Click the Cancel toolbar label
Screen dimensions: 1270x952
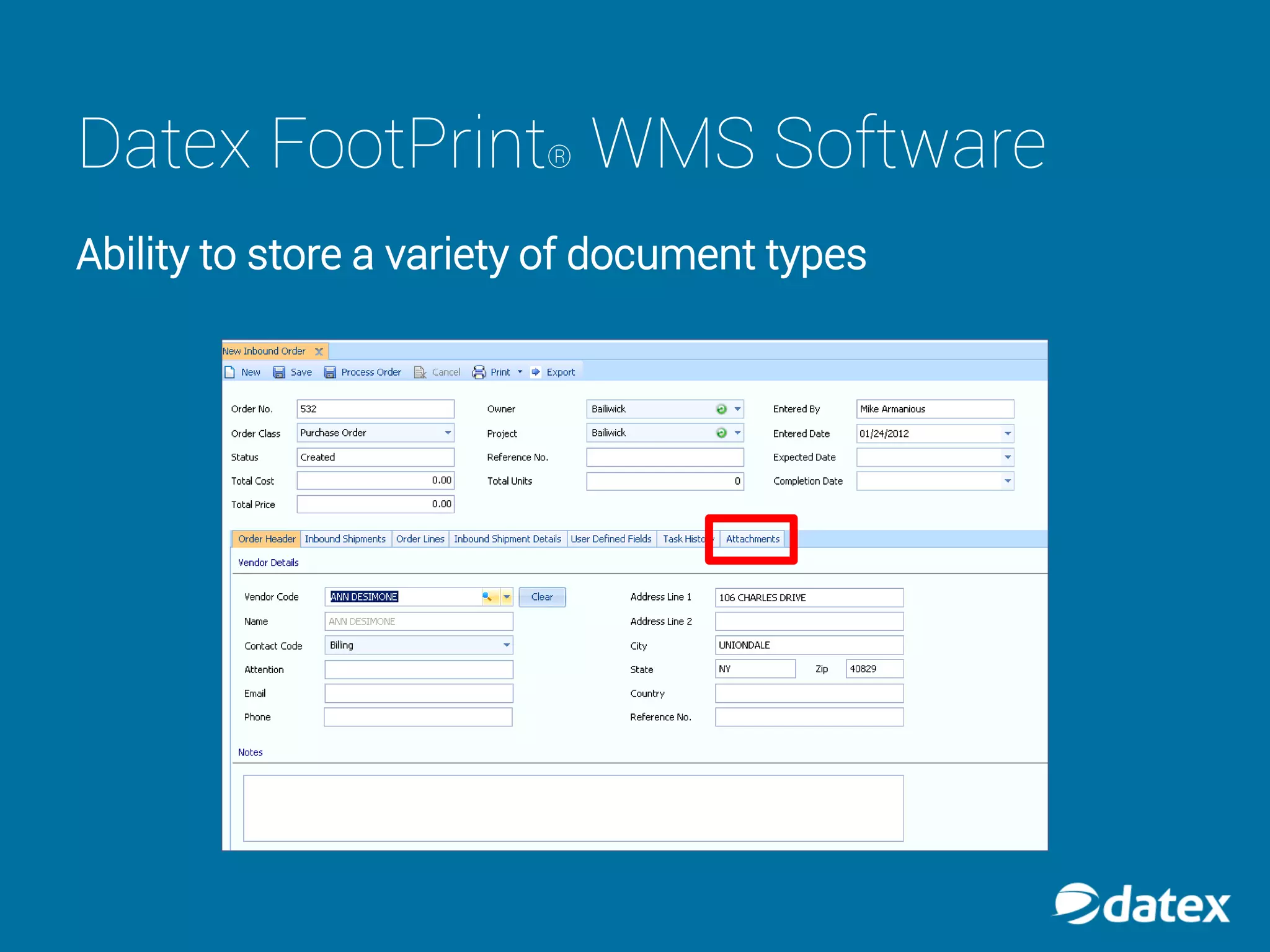point(446,372)
